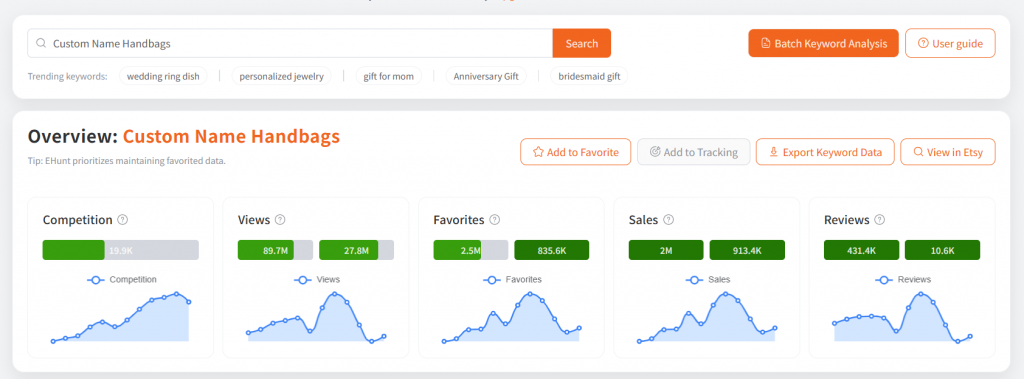Click the Views 89.7M bar
The image size is (1024, 379).
(x=275, y=250)
